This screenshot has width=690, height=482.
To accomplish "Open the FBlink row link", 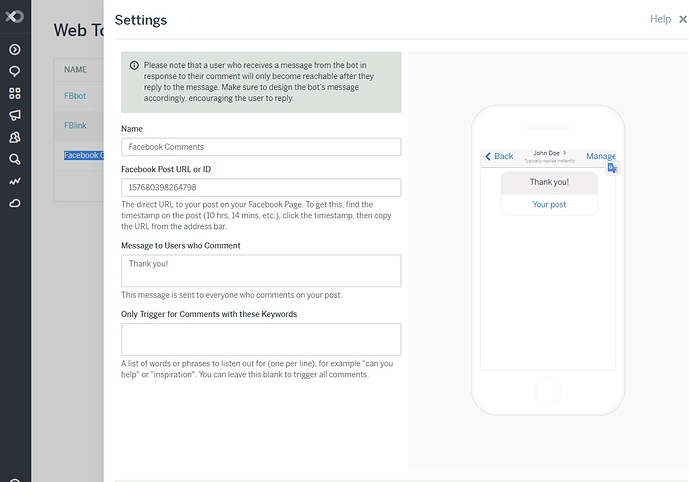I will [x=75, y=125].
